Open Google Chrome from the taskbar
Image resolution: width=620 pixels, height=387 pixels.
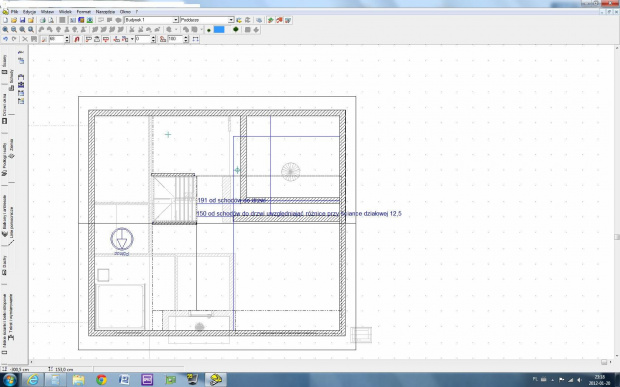101,380
